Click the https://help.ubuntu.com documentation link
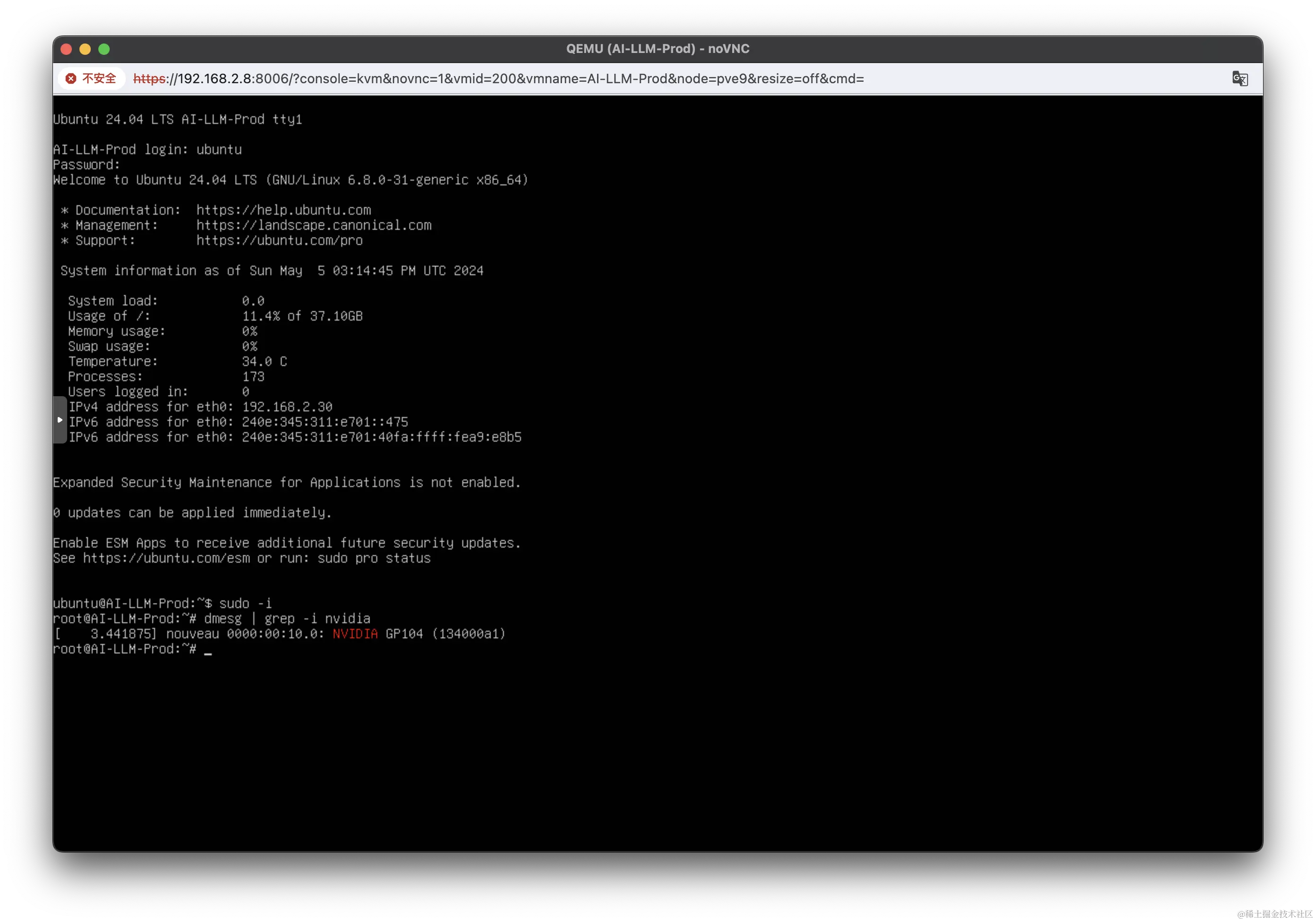 click(283, 210)
